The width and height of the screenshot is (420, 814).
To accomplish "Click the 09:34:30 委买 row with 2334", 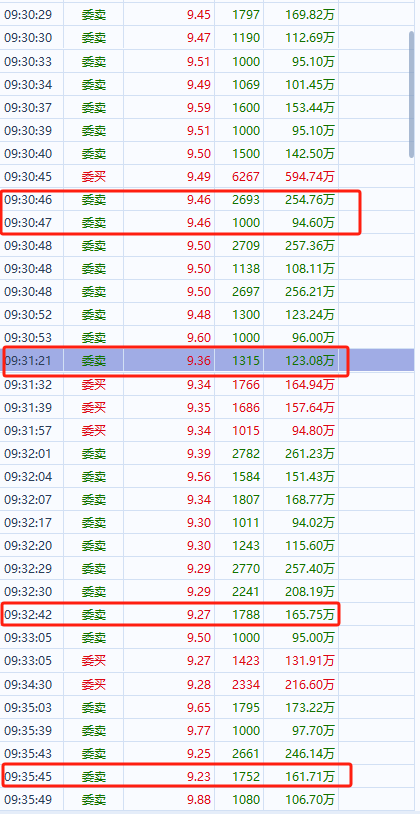I will click(x=208, y=685).
